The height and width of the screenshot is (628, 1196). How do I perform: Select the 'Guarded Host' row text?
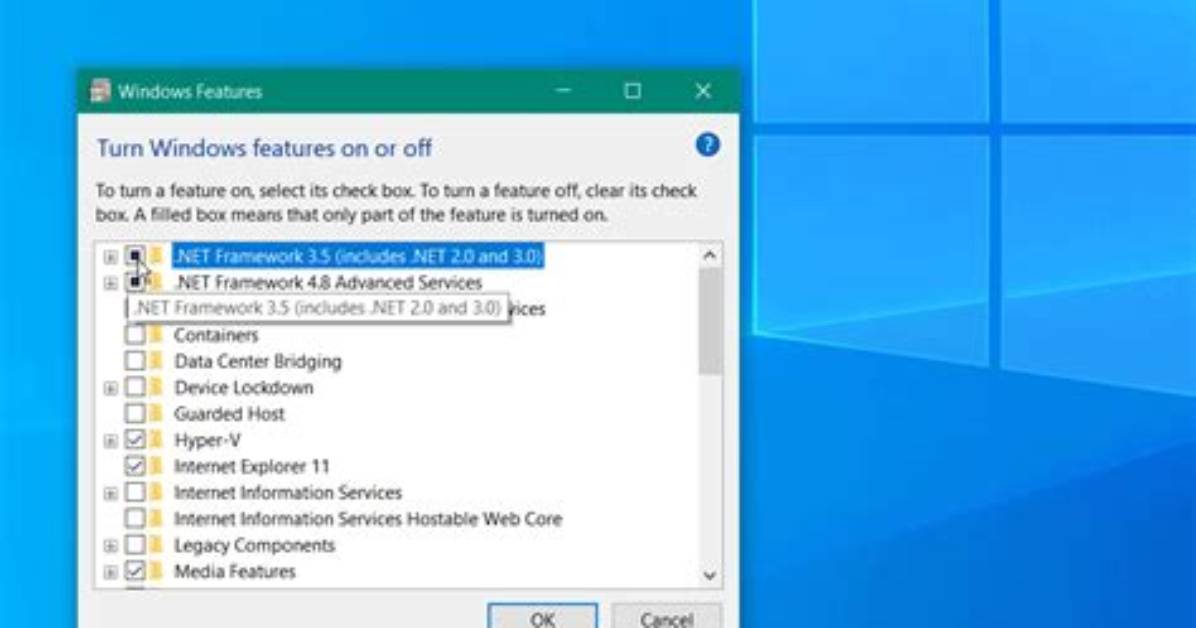(229, 414)
